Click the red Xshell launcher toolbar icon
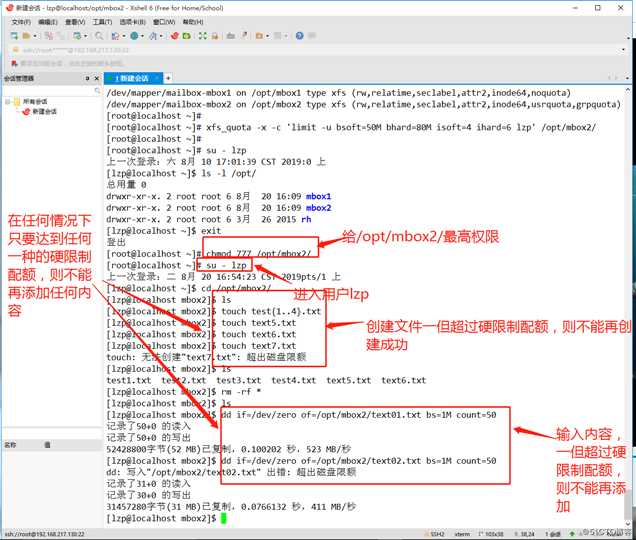Image resolution: width=636 pixels, height=540 pixels. pyautogui.click(x=175, y=36)
